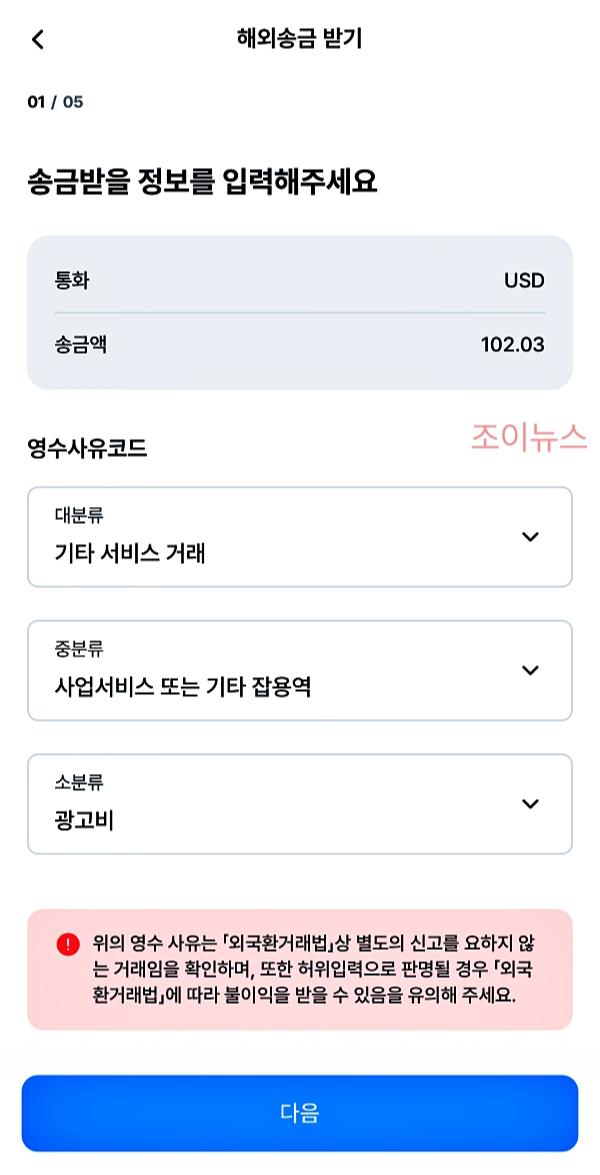
Task: Click the 다음 button
Action: tap(299, 1113)
